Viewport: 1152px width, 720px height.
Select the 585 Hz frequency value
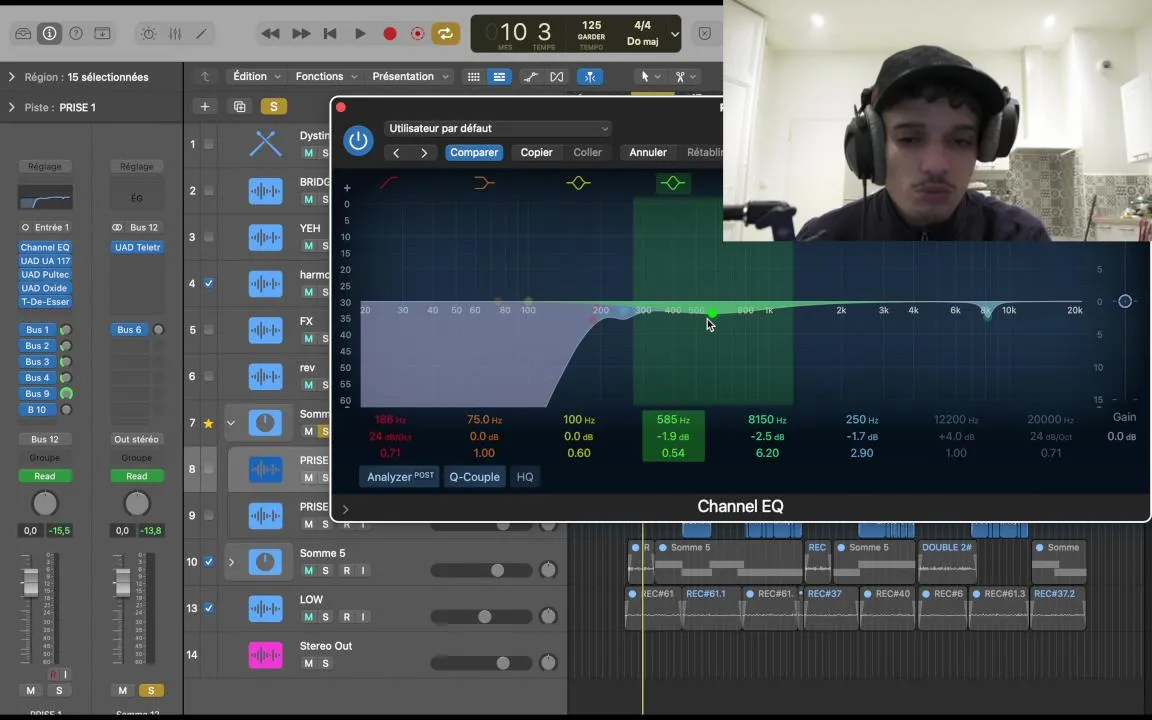point(673,420)
